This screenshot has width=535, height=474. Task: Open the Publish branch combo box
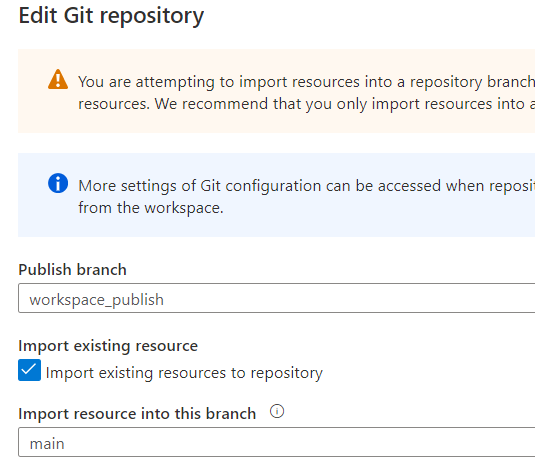point(276,298)
